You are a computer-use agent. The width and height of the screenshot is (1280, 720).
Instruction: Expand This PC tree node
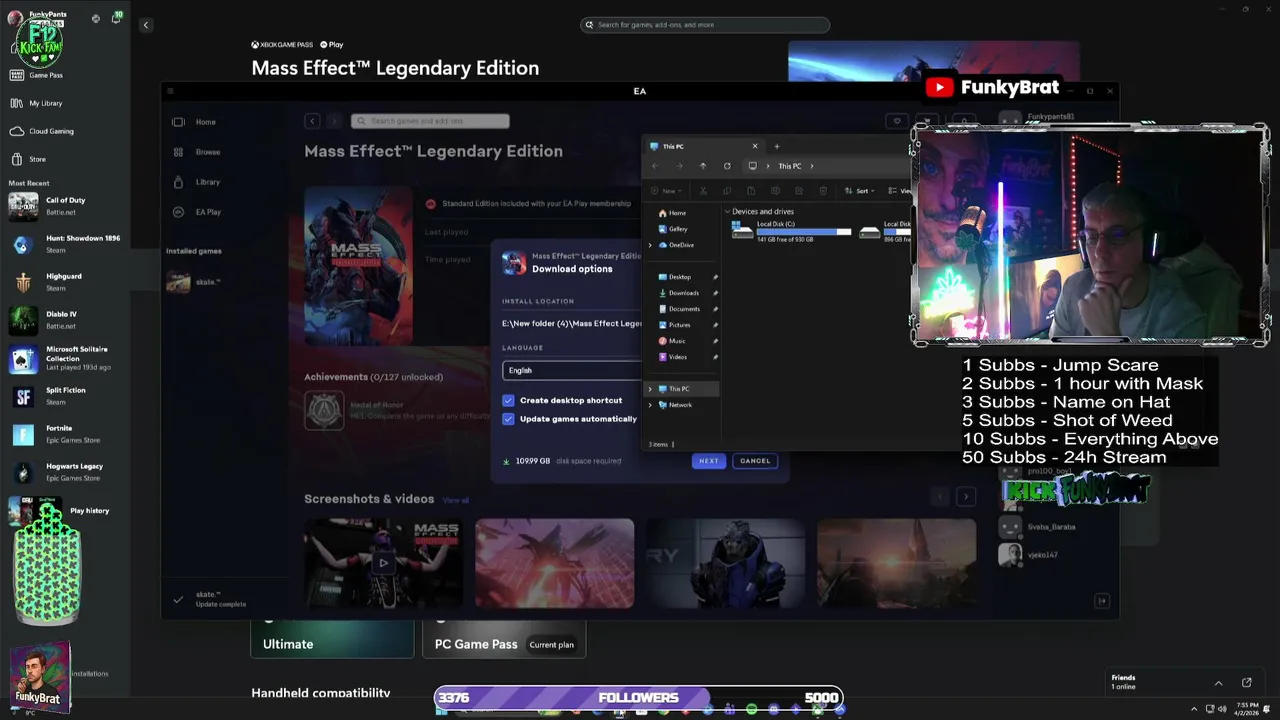[x=650, y=389]
